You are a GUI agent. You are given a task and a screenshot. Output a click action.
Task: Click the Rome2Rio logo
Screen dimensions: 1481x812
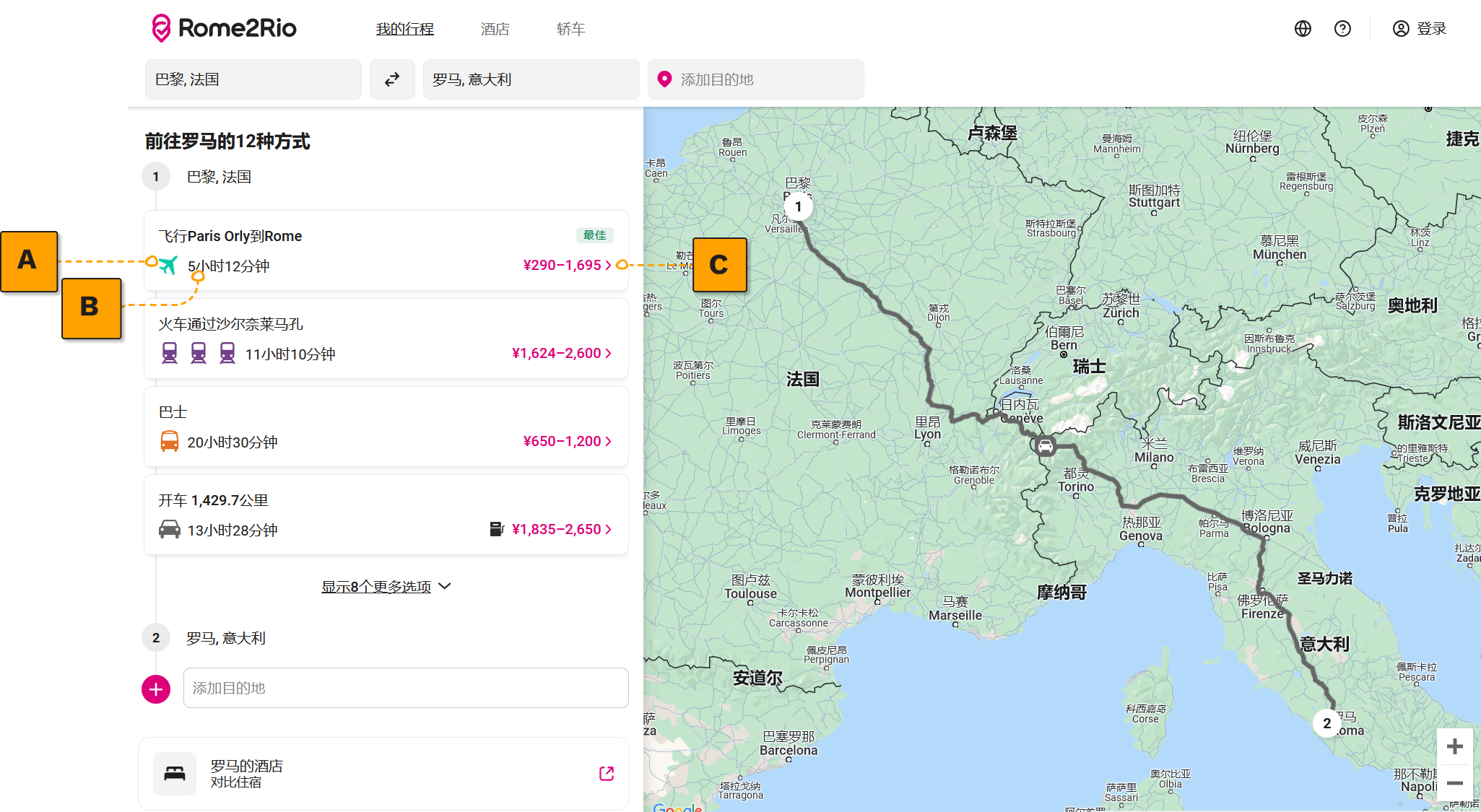point(224,29)
